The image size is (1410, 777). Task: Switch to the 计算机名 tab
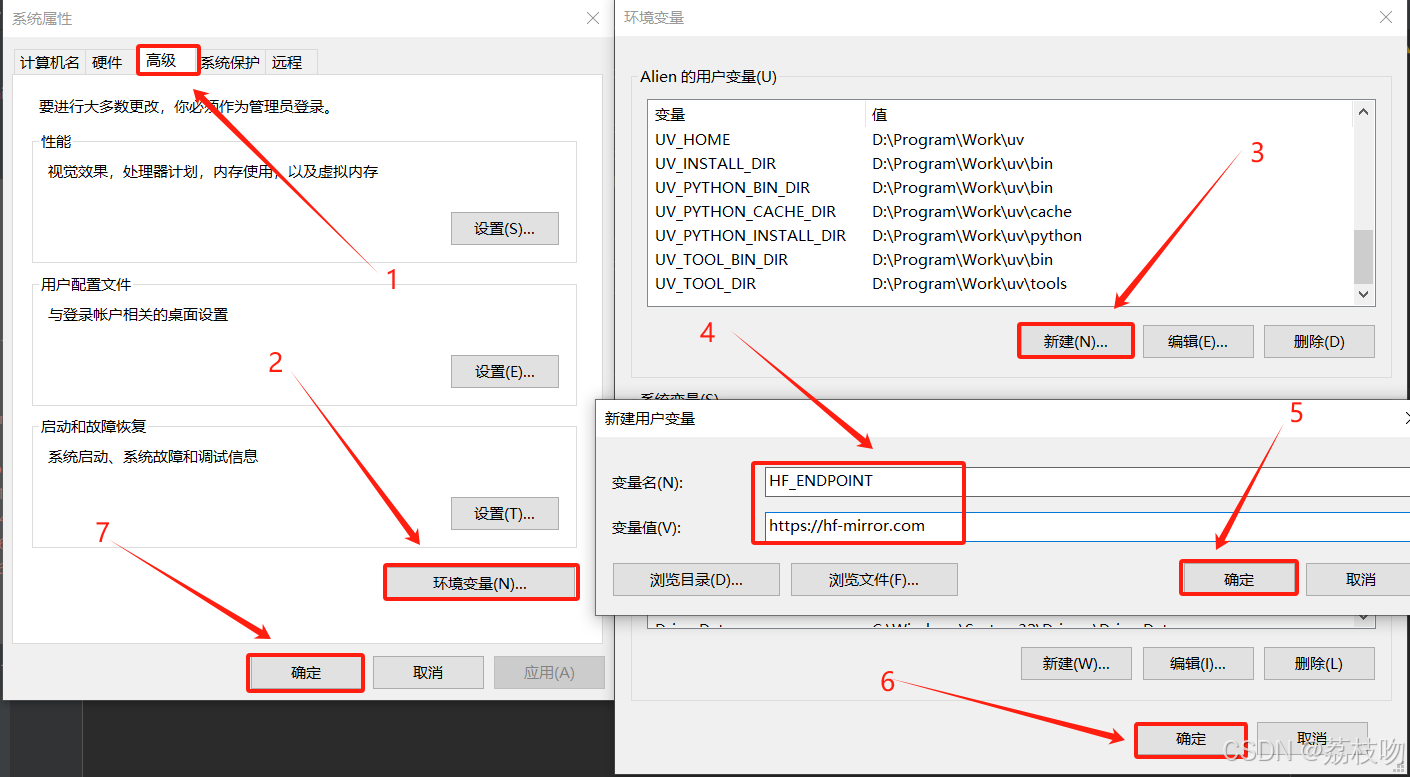[50, 62]
